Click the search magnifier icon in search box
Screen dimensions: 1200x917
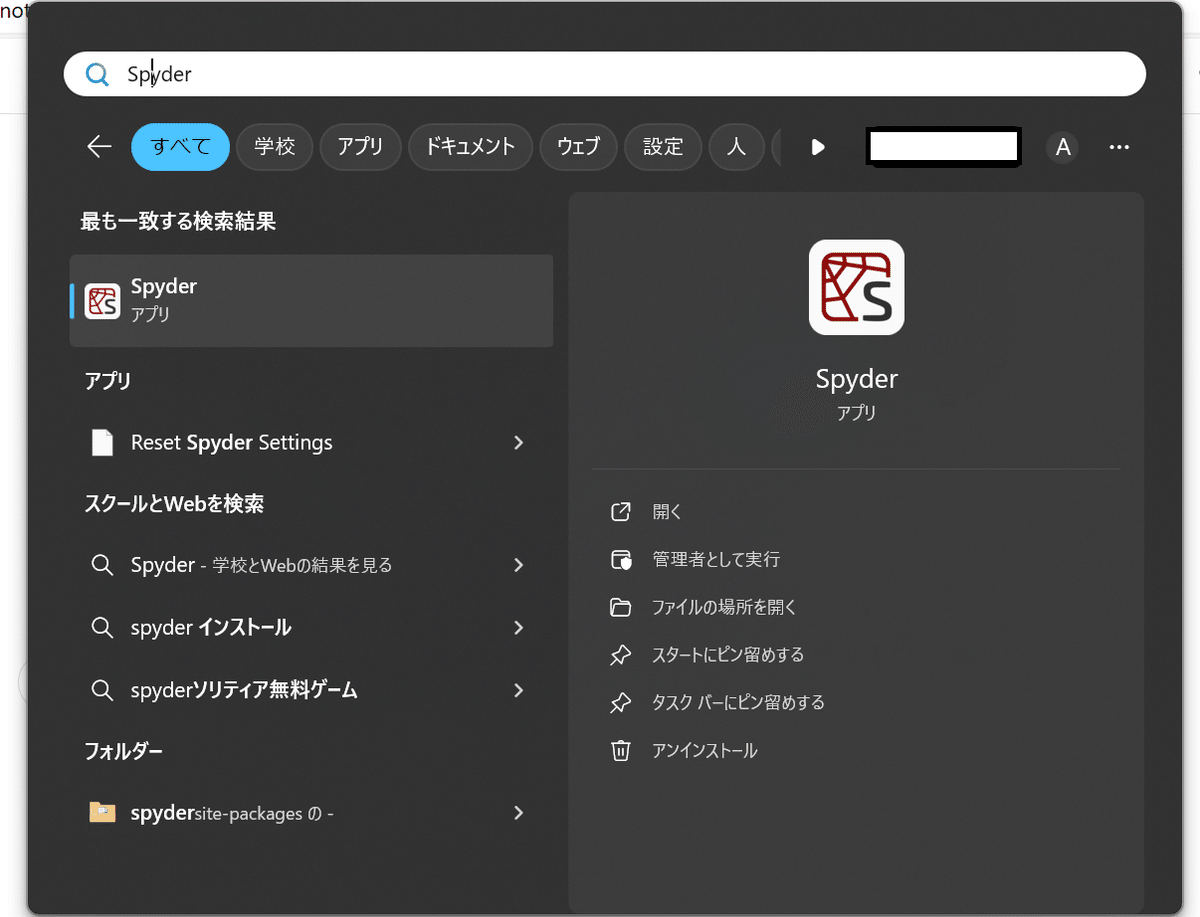(x=97, y=75)
